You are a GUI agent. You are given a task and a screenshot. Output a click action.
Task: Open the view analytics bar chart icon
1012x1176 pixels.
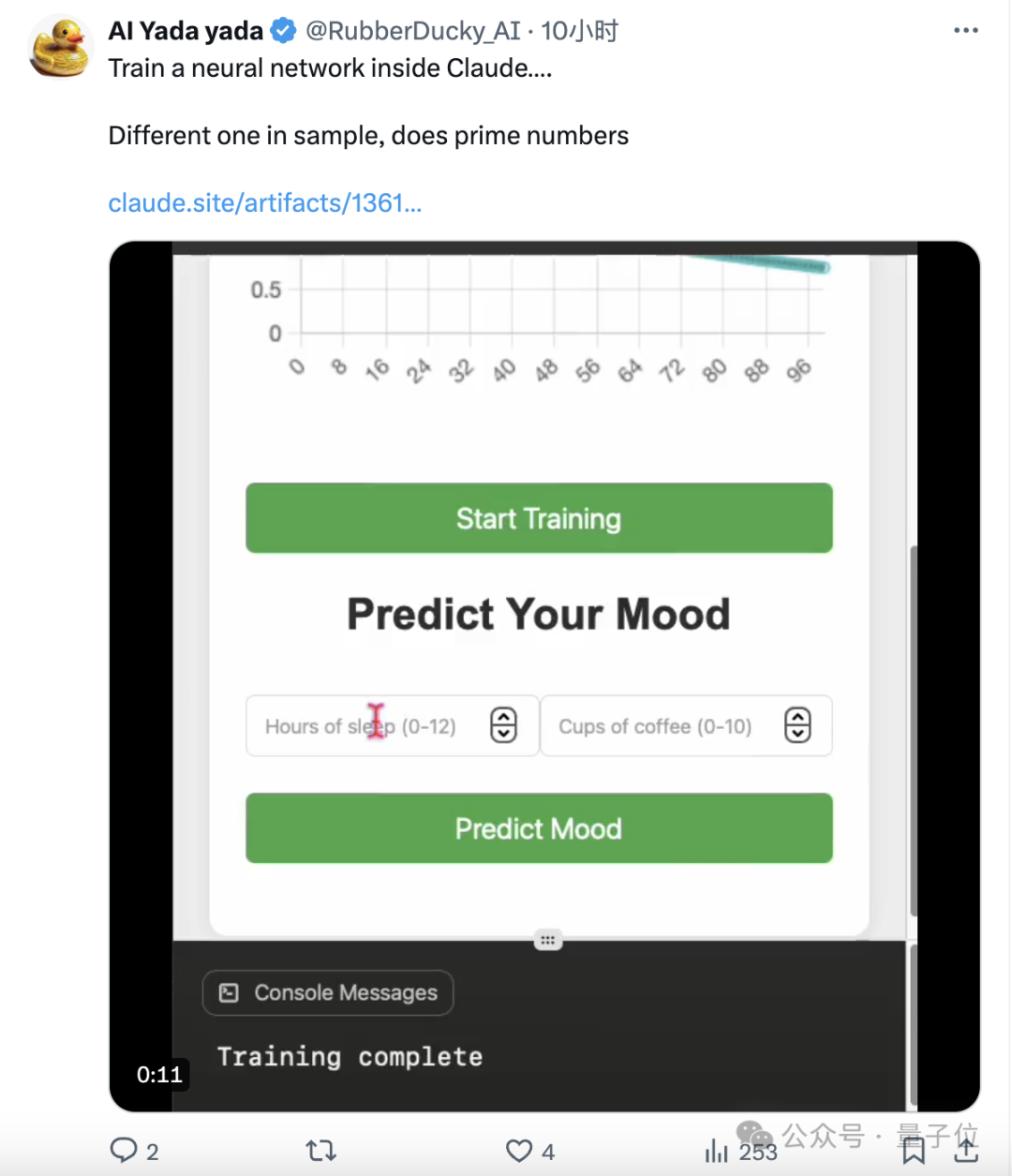click(717, 1151)
